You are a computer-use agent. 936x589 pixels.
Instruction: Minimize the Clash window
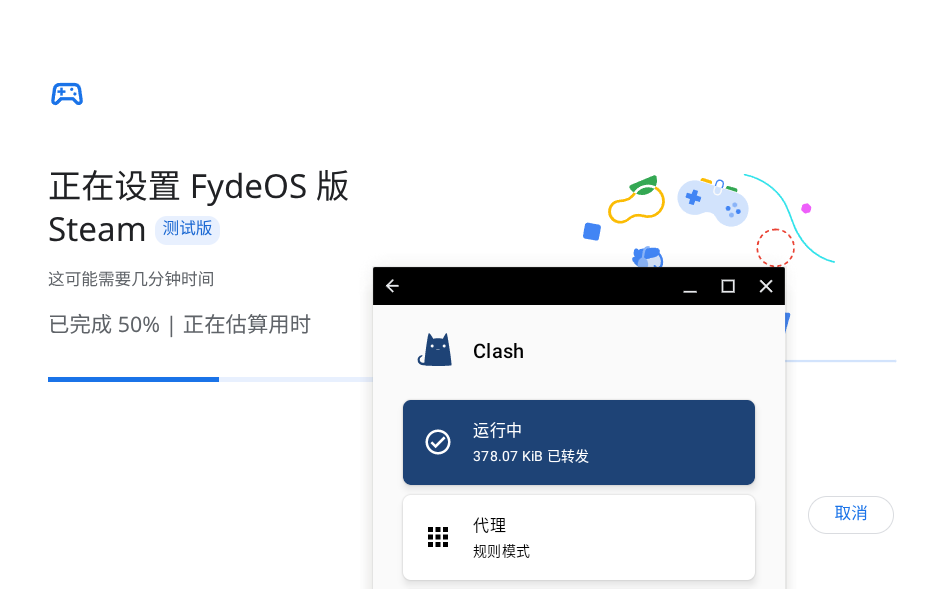click(690, 286)
